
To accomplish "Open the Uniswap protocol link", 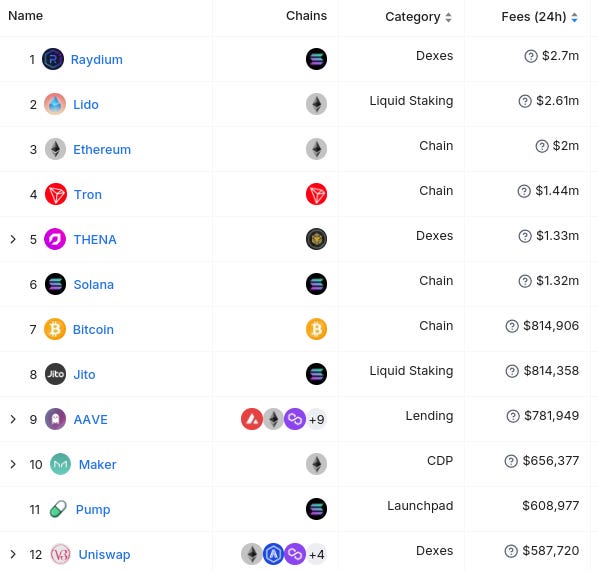I will [104, 555].
